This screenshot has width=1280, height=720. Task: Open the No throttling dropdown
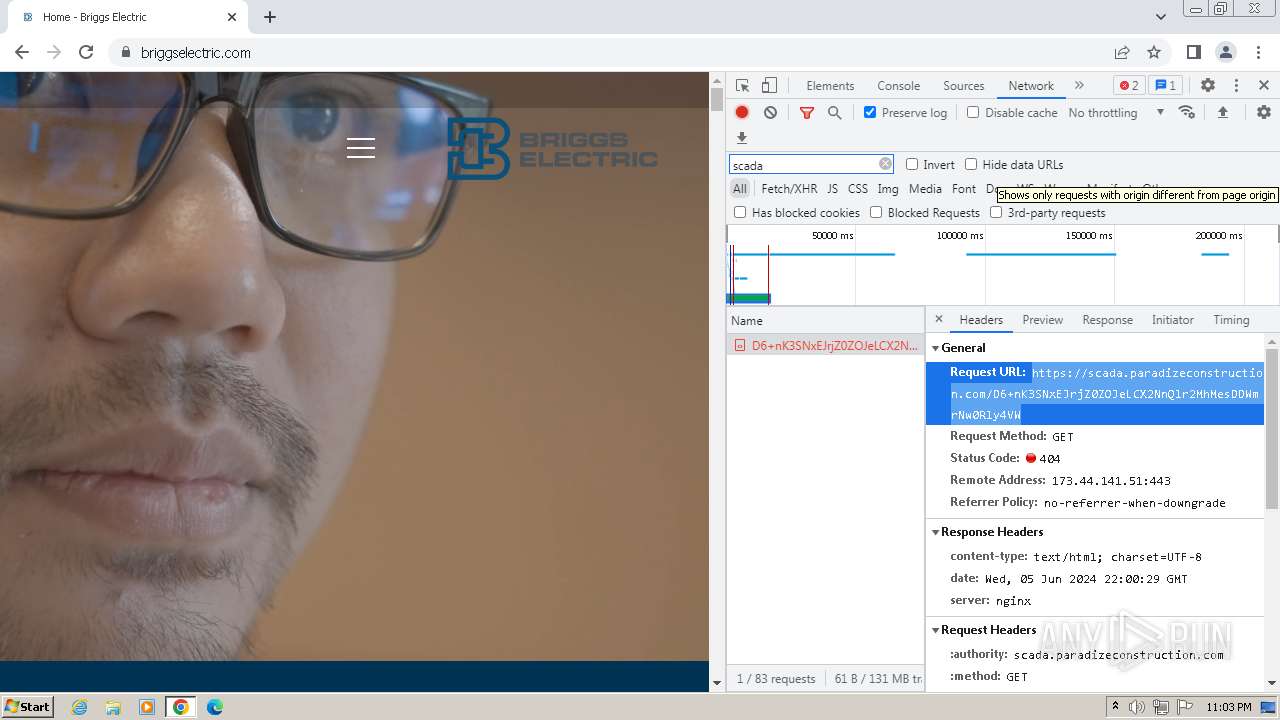click(1116, 113)
